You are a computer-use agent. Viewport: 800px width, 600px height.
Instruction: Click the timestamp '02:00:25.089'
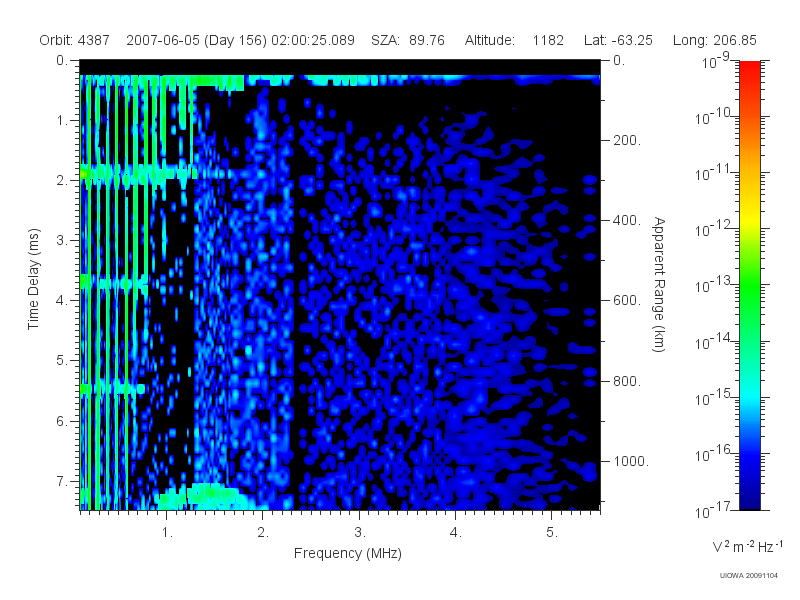[313, 40]
